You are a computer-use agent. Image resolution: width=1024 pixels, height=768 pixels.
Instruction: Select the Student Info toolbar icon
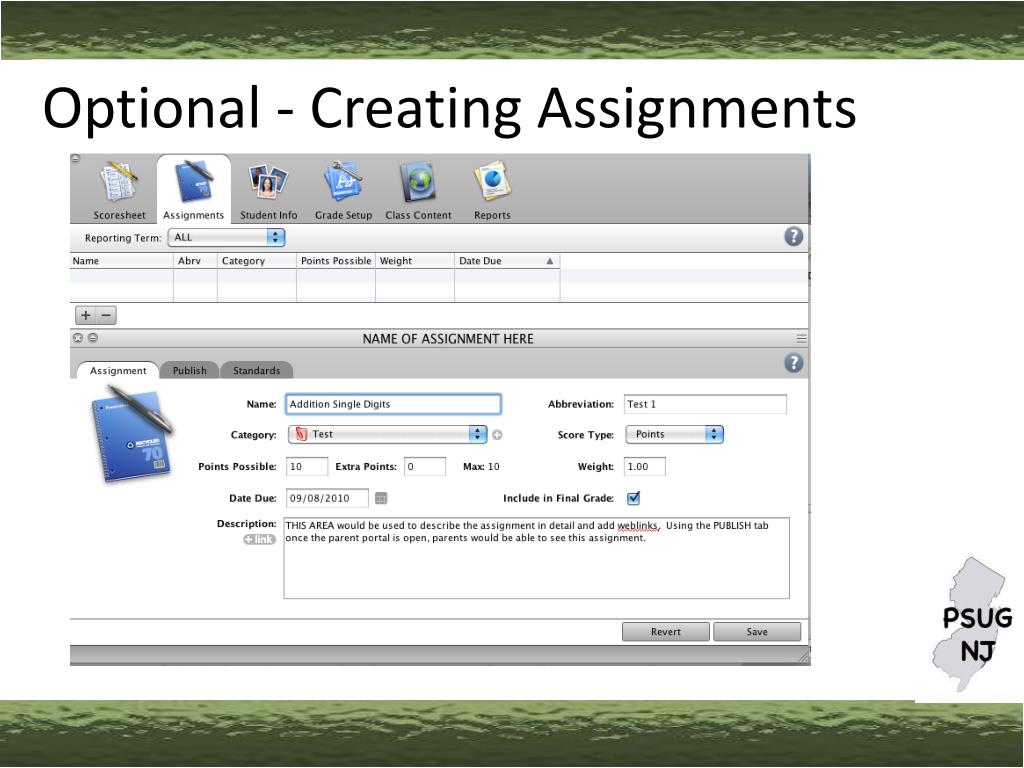[268, 185]
